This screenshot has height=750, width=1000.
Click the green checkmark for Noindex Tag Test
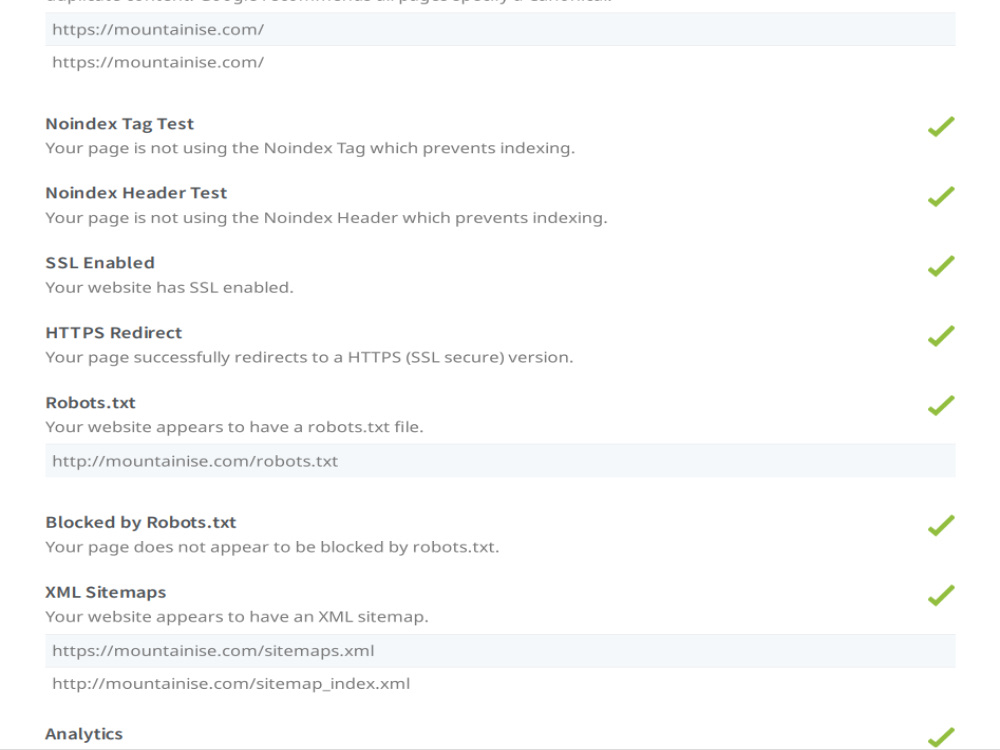[941, 126]
